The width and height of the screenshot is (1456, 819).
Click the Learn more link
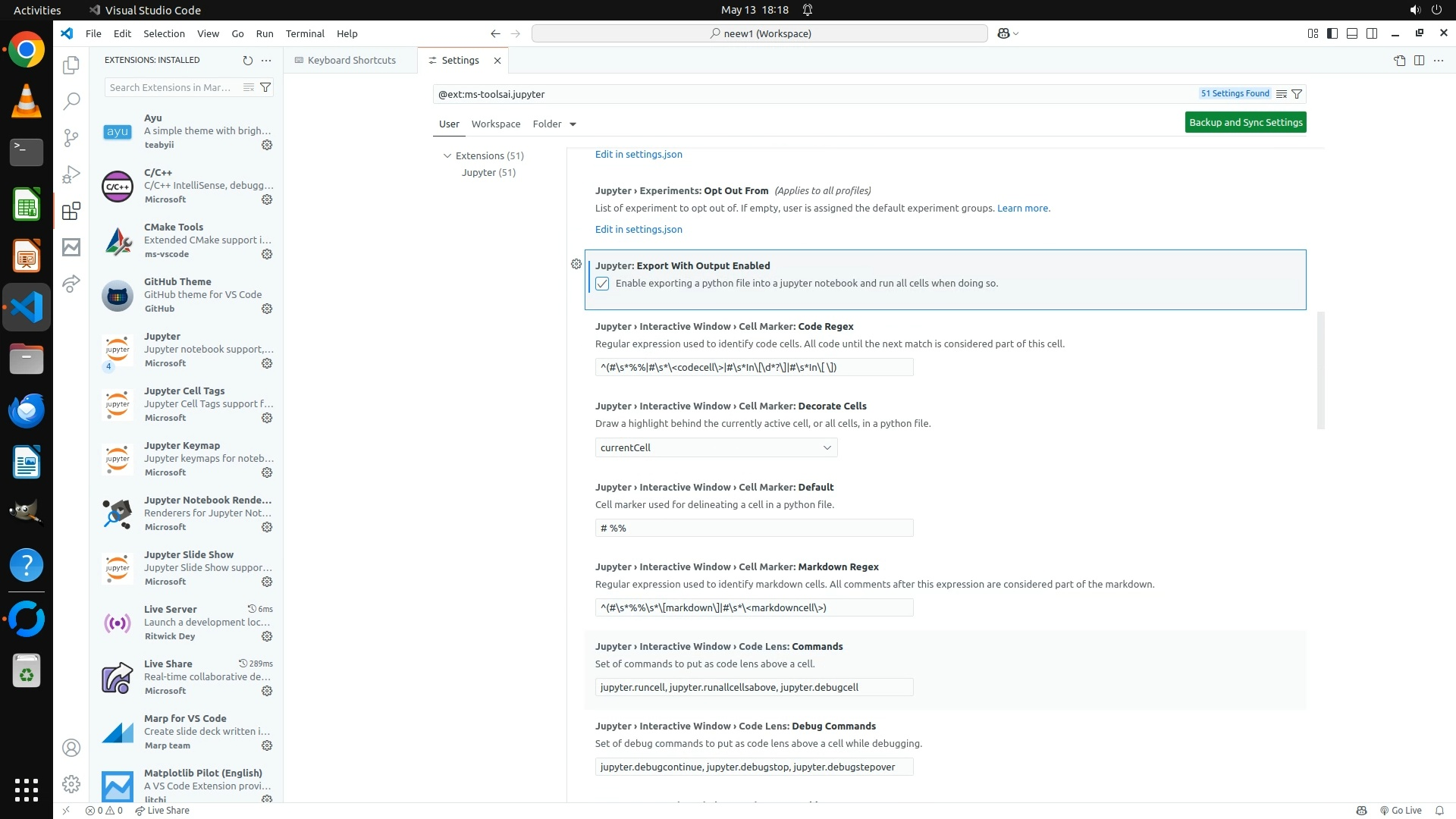(1022, 208)
